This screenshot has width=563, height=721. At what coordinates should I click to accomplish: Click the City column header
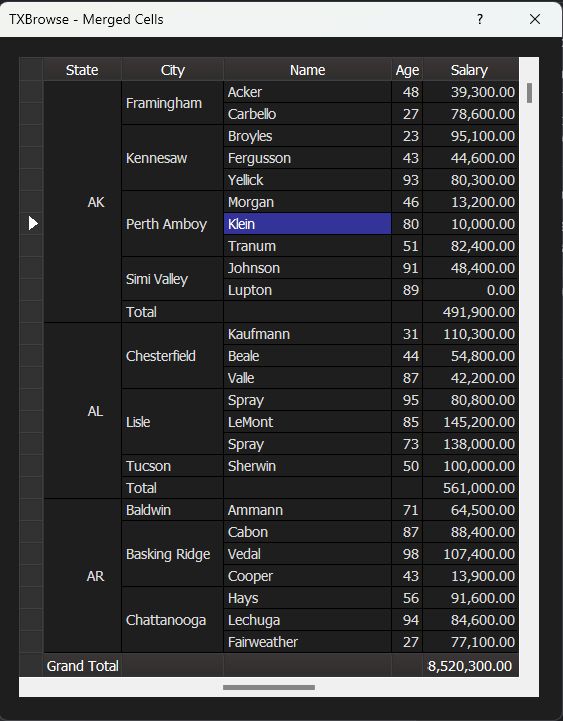[172, 70]
